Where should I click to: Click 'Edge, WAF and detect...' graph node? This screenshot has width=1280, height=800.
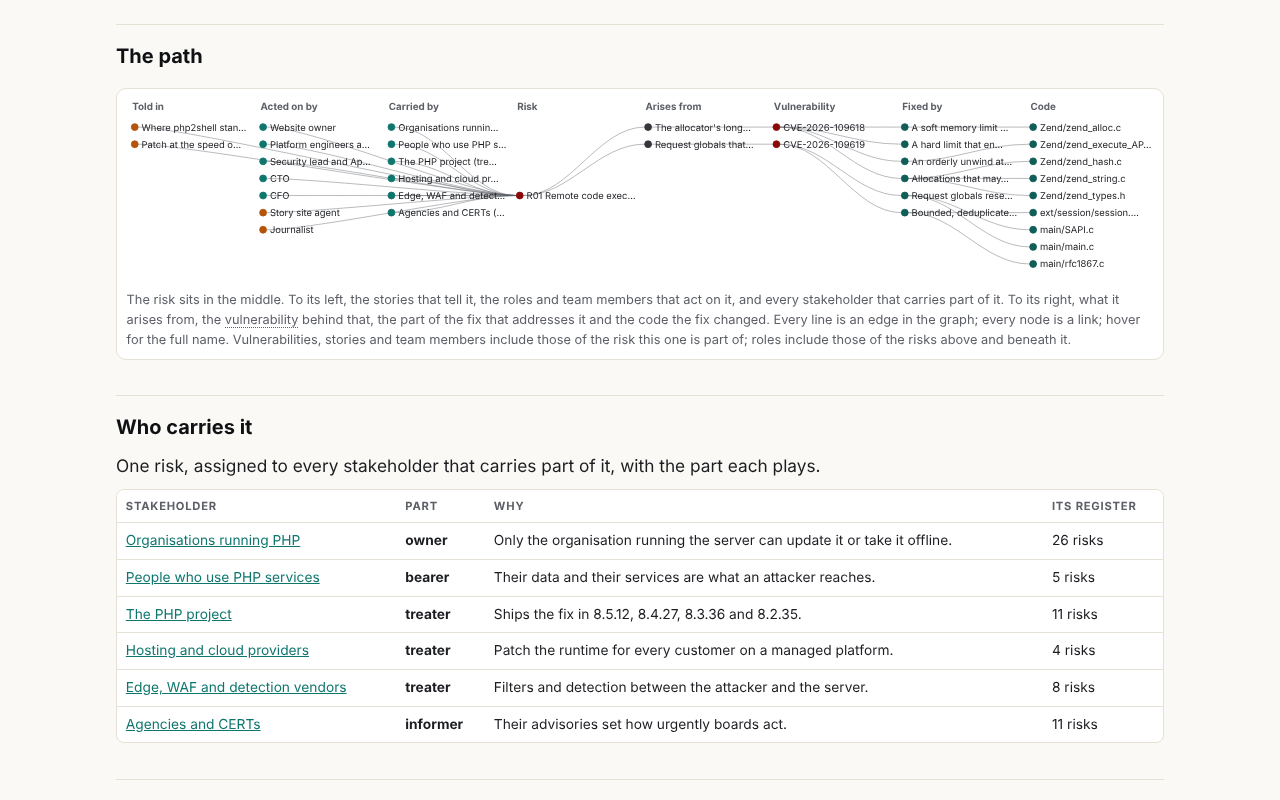pos(446,196)
